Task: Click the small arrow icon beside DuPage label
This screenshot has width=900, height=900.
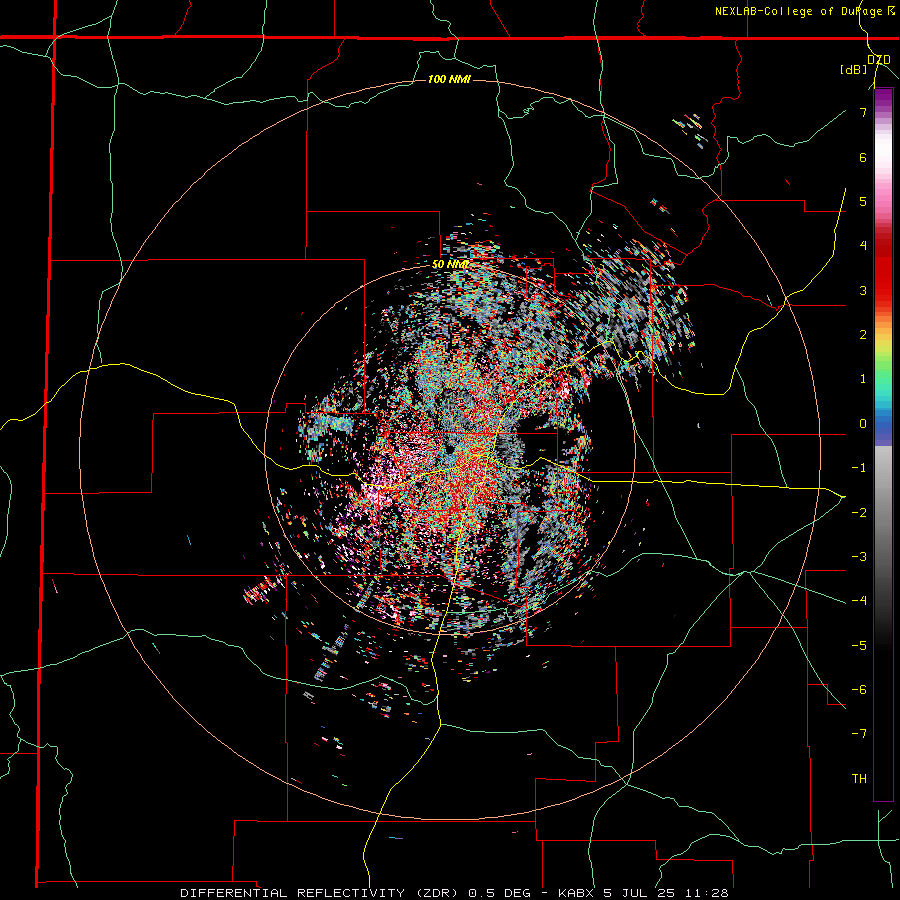Action: click(x=891, y=10)
